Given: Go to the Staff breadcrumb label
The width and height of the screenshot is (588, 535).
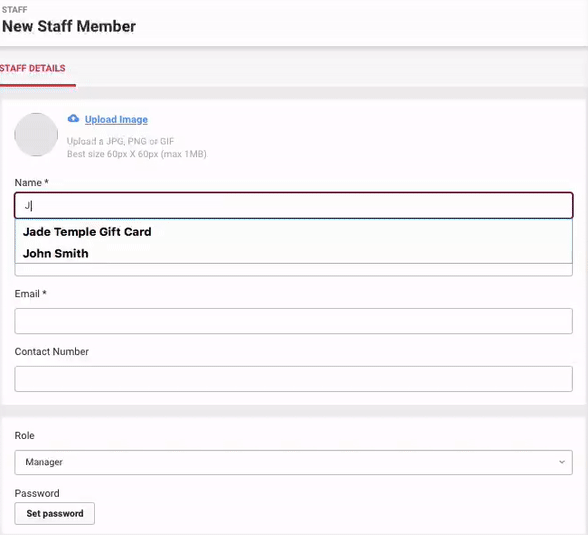Looking at the screenshot, I should 15,10.
